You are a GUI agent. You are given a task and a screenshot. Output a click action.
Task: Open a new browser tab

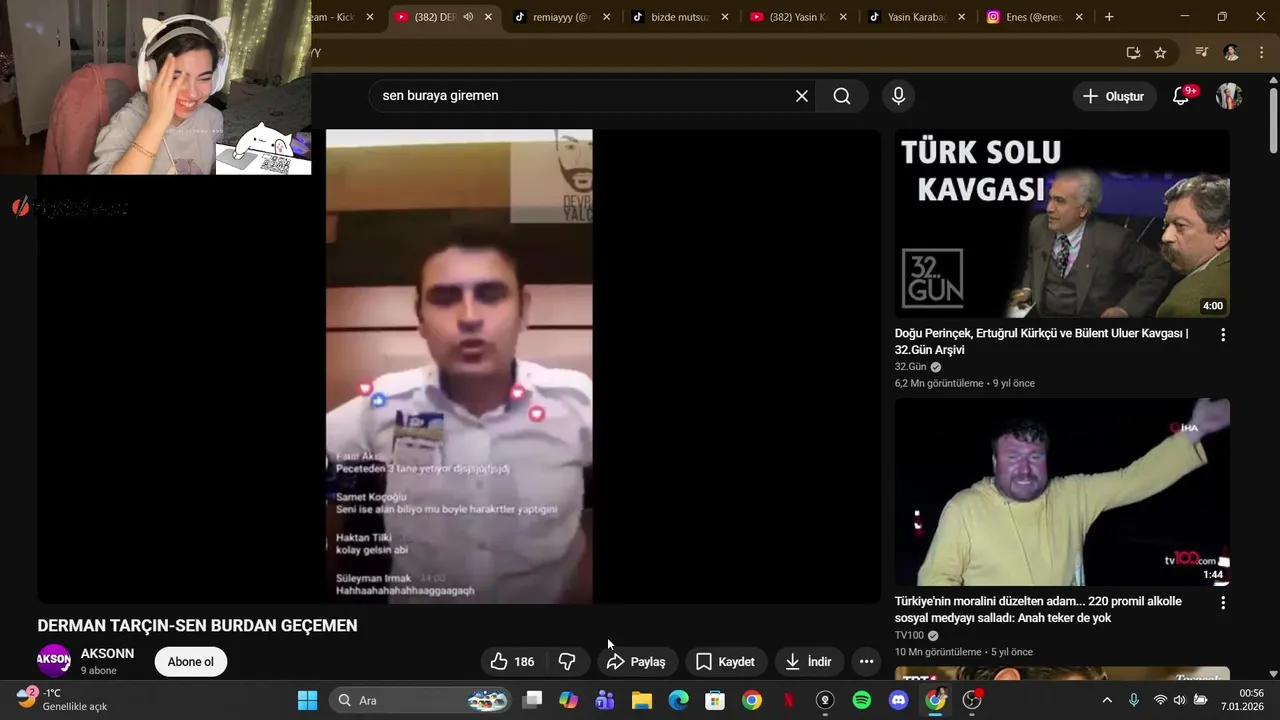point(1109,17)
